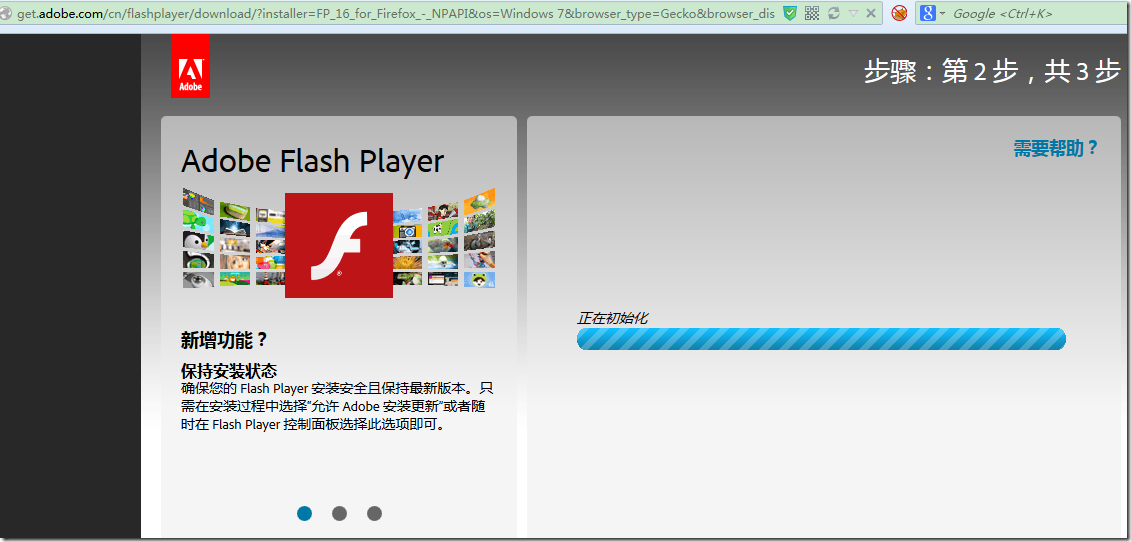Click the 新增功能？ heading
Viewport: 1131px width, 542px height.
(x=224, y=340)
